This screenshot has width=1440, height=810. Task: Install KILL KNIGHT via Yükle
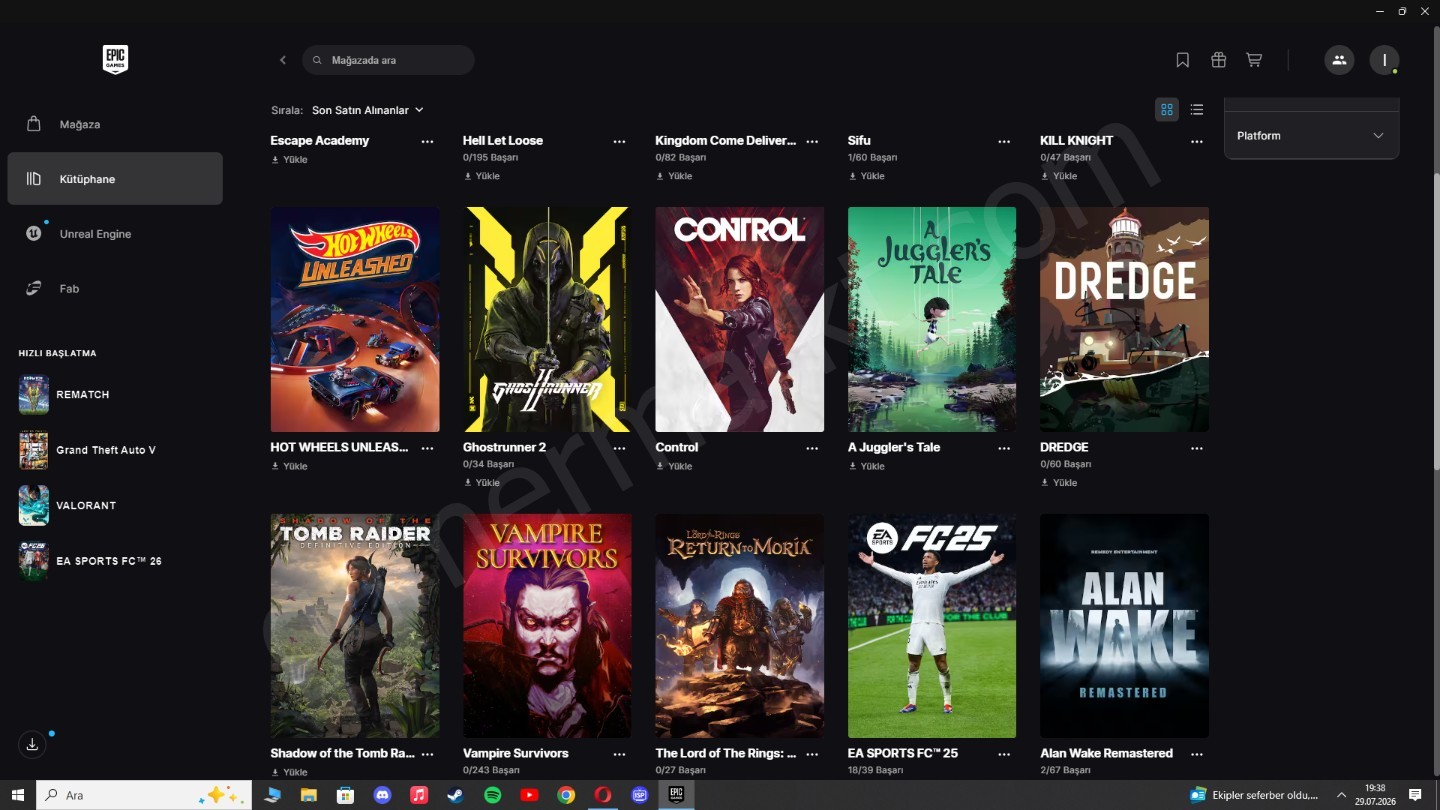[1059, 176]
